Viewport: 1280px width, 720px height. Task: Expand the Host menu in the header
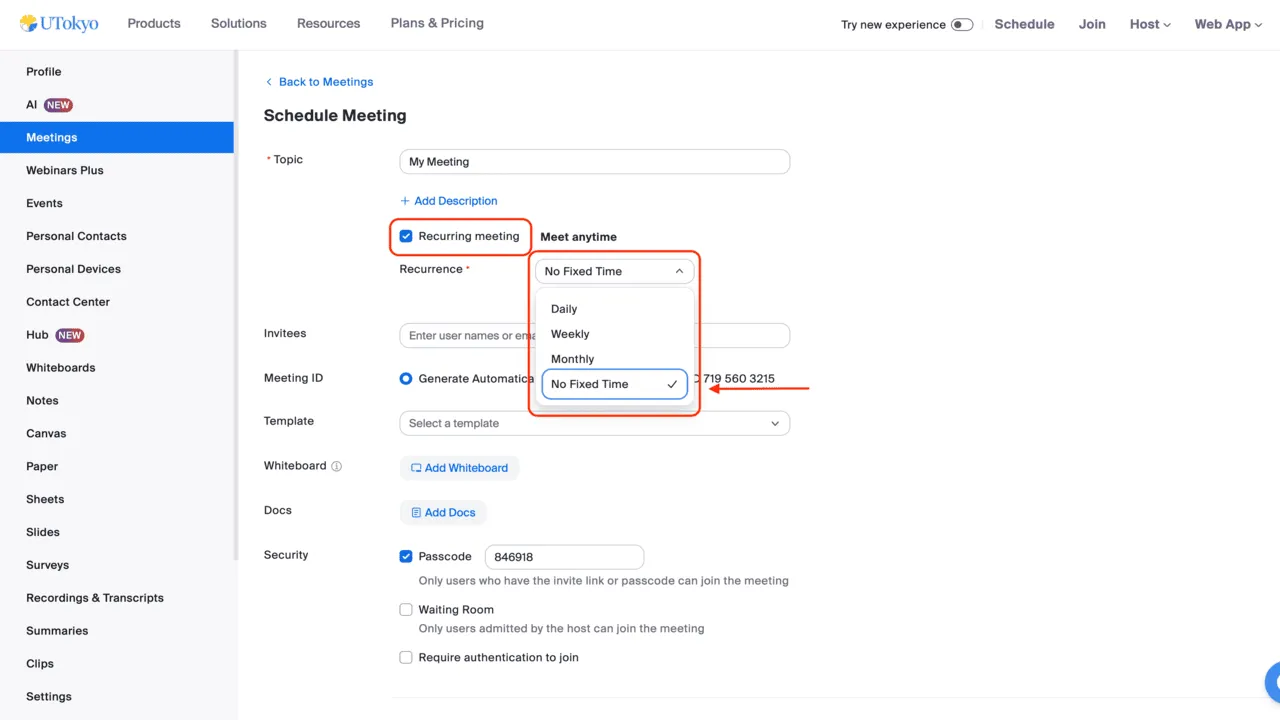(x=1150, y=24)
